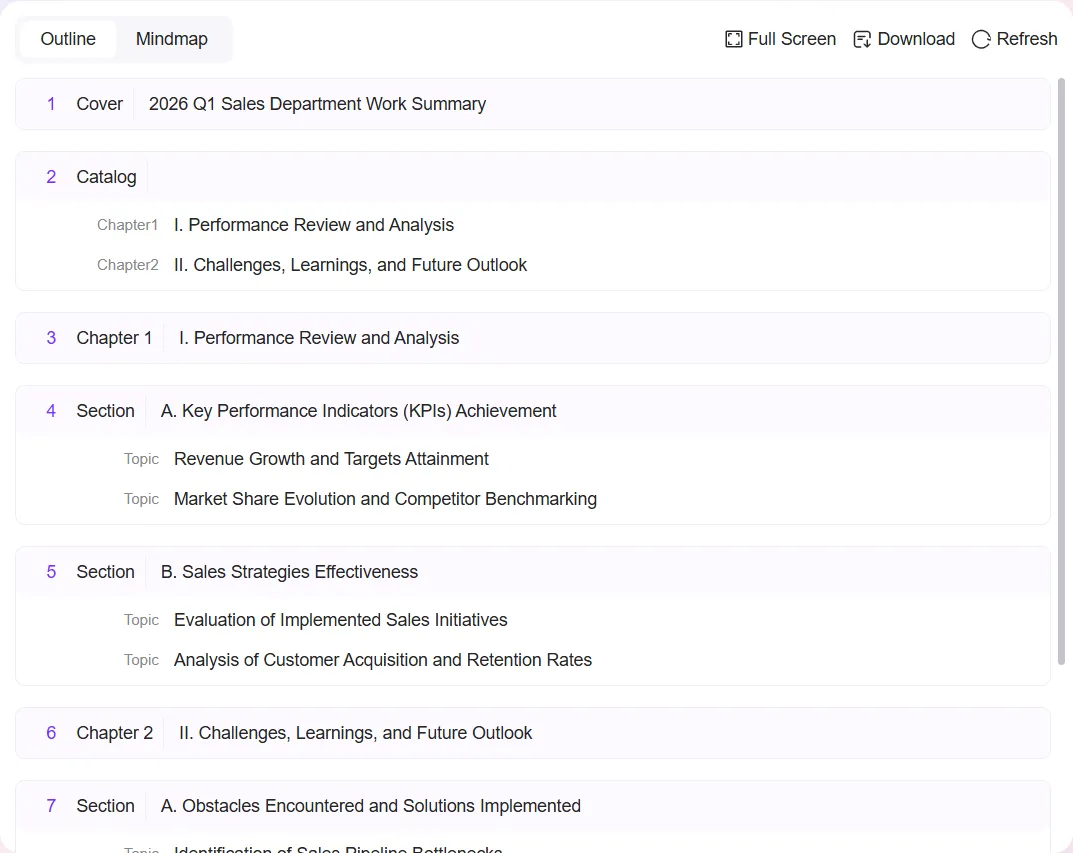The height and width of the screenshot is (853, 1073).
Task: Select the Catalog slide row
Action: click(x=106, y=177)
